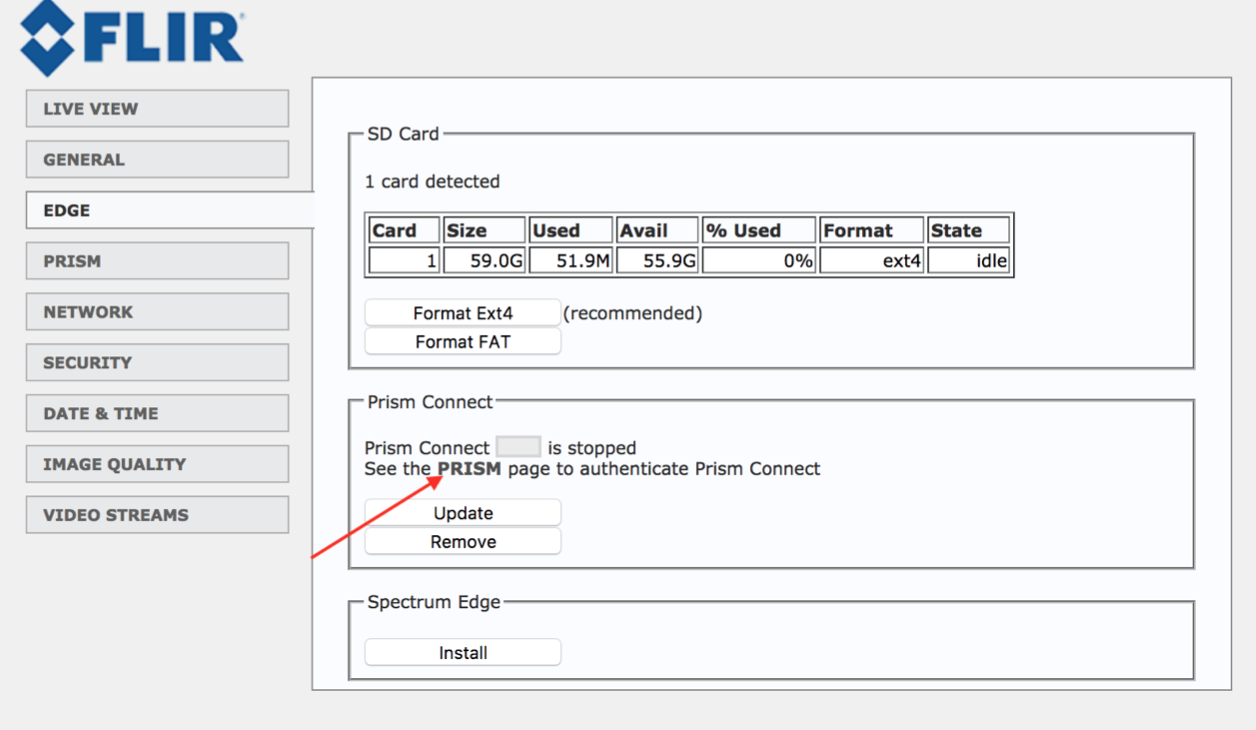Click card number 1 cell

[404, 261]
